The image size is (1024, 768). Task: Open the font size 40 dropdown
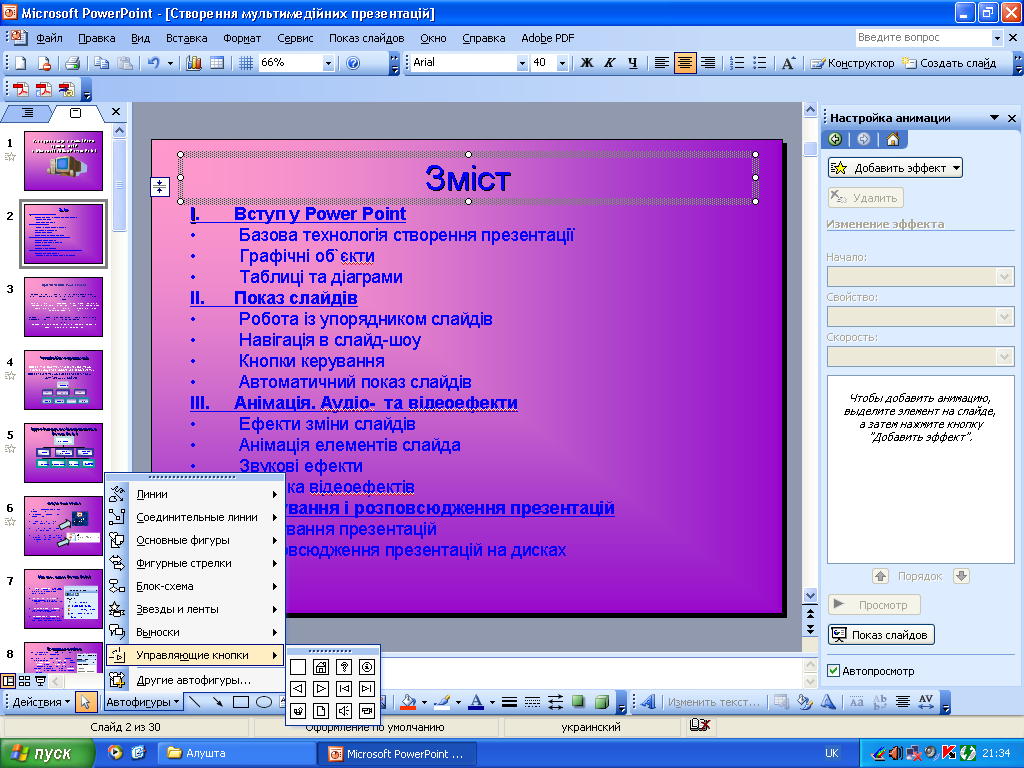562,63
